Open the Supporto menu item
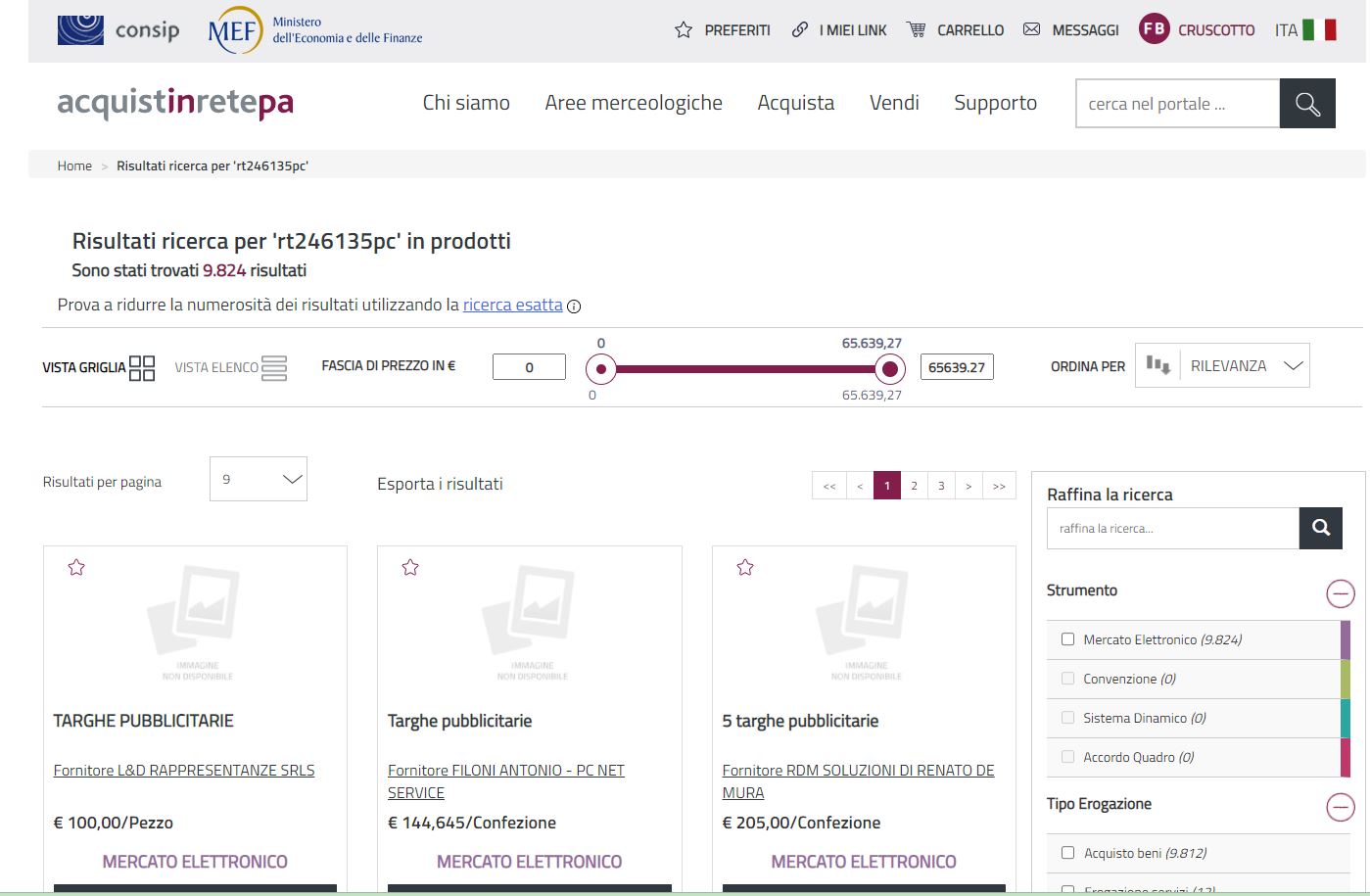Viewport: 1370px width, 896px height. coord(995,103)
